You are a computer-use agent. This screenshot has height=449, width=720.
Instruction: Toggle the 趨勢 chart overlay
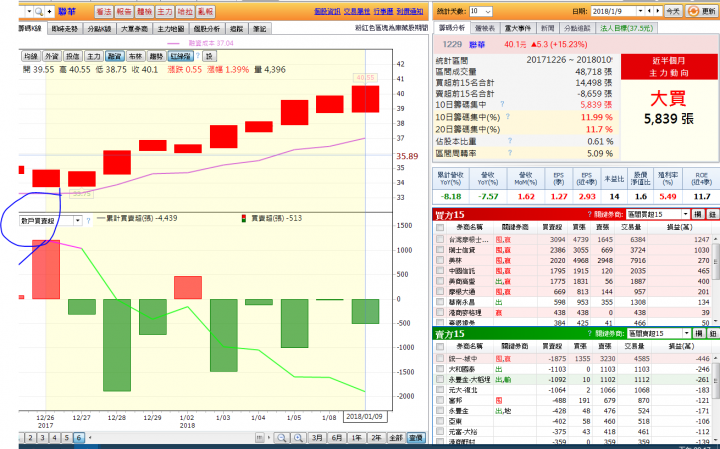(x=157, y=56)
